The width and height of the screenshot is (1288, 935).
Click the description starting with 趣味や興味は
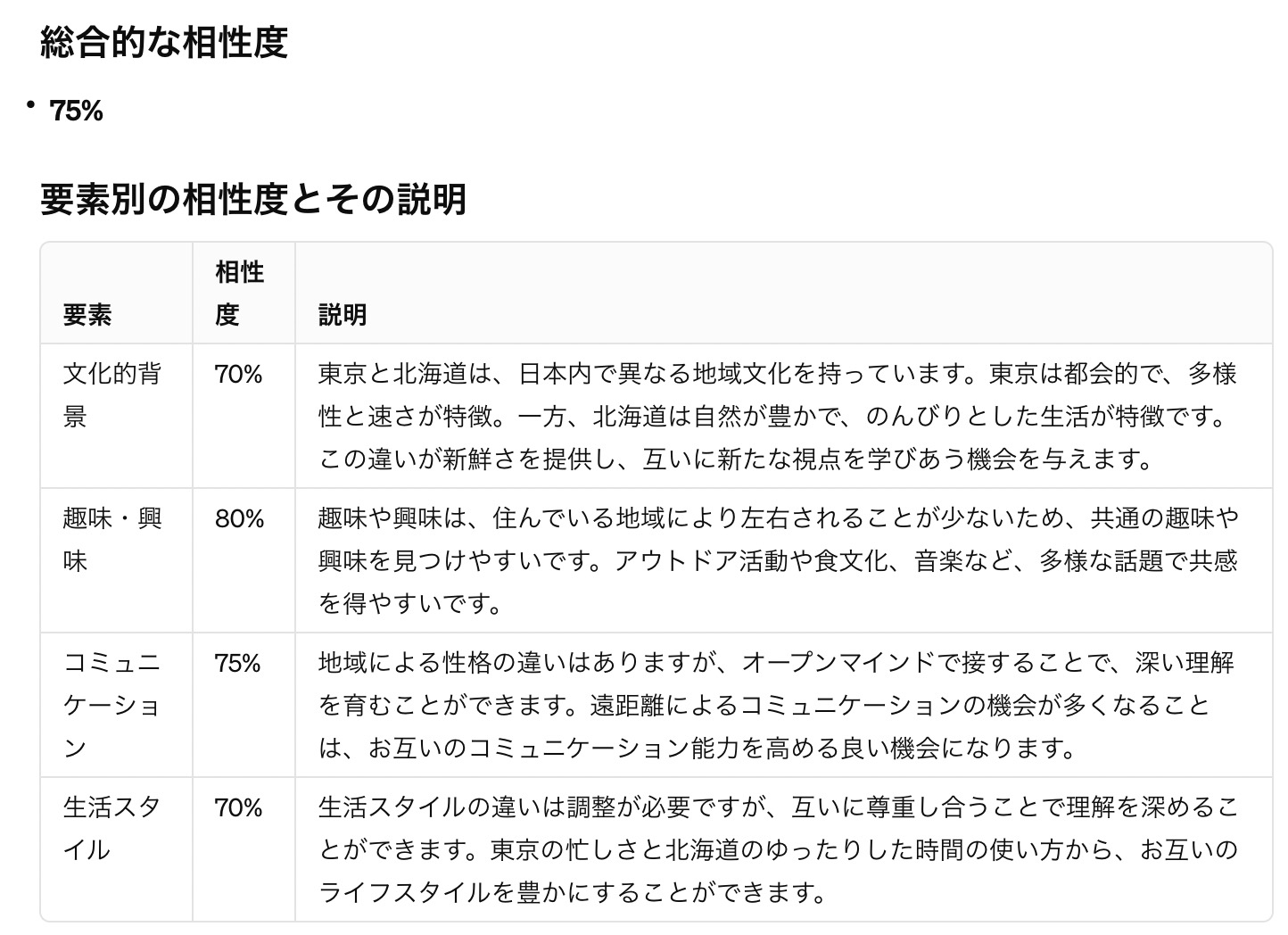tap(776, 560)
